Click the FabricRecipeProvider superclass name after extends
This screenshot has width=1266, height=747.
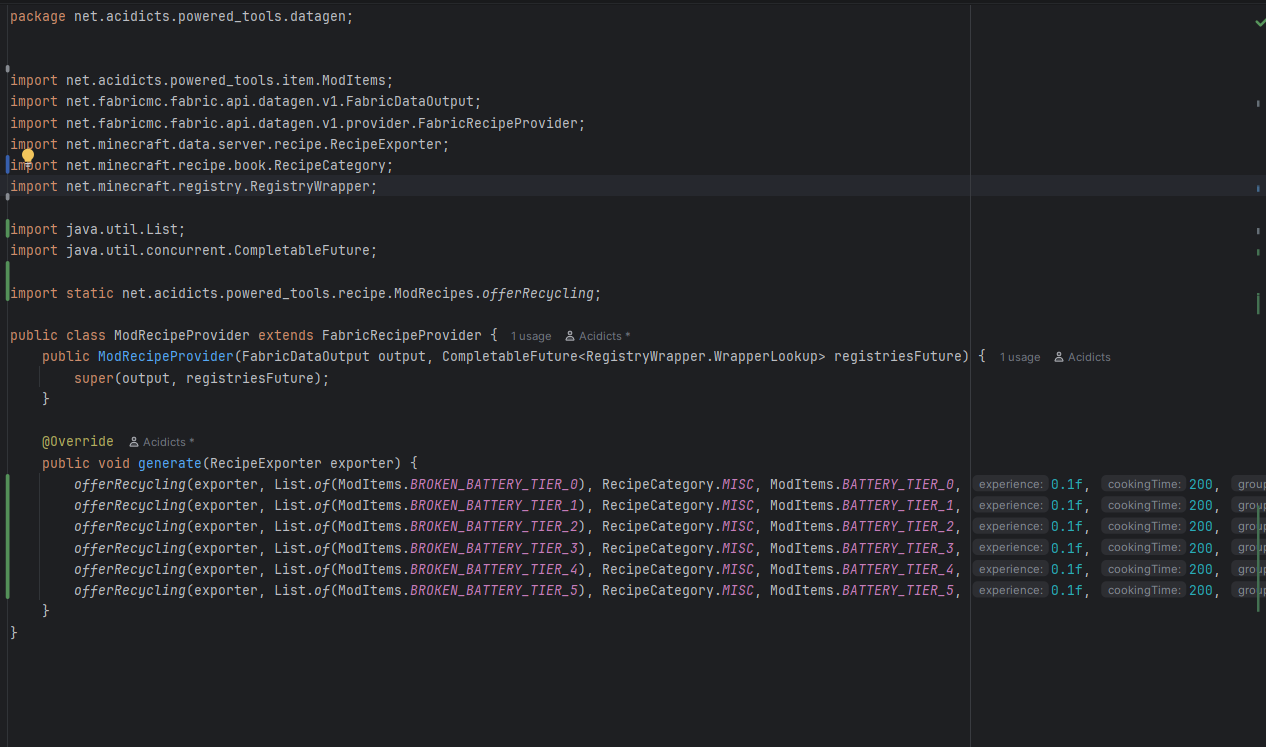click(401, 335)
